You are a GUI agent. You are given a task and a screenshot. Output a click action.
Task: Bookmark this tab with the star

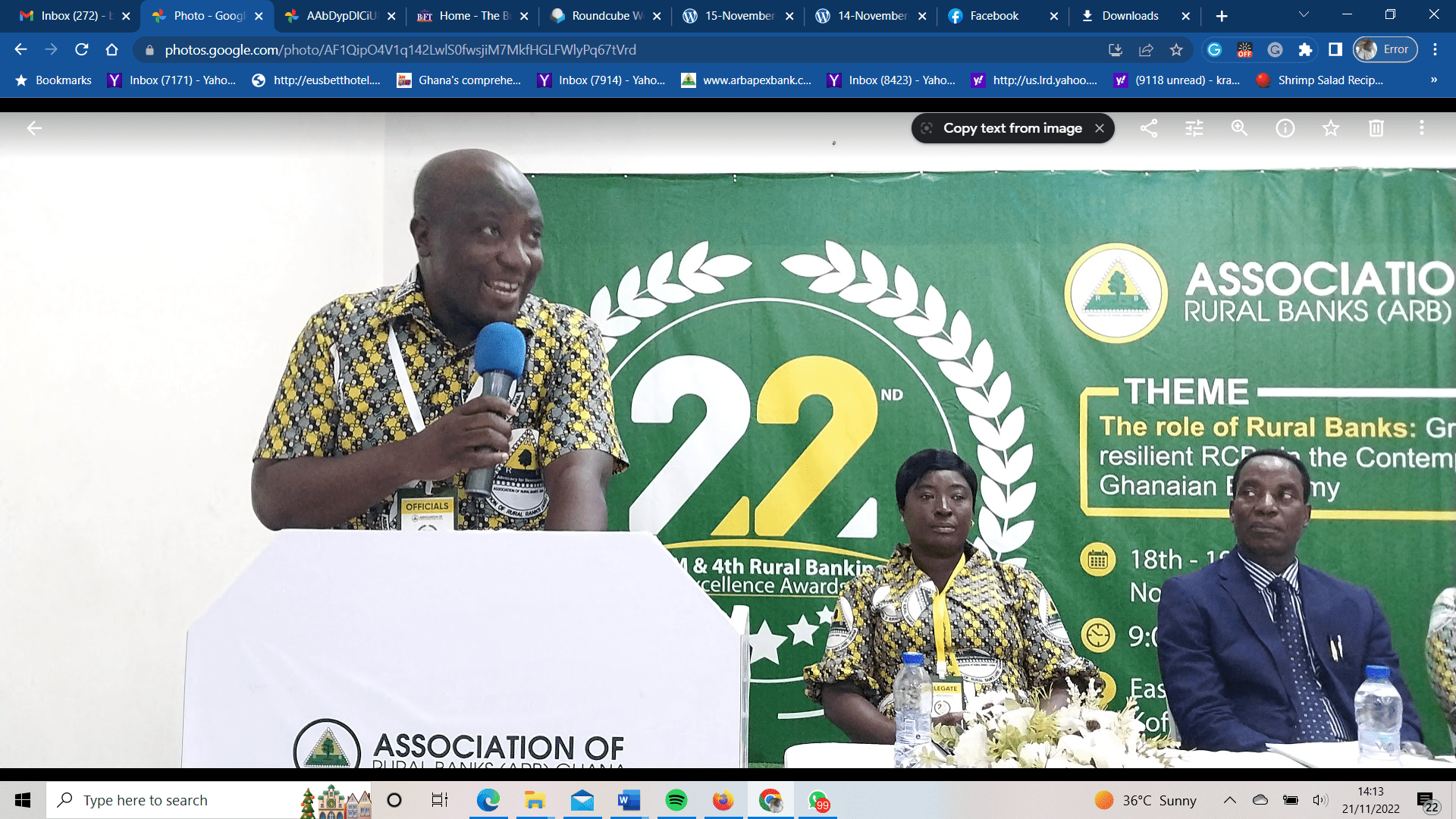[x=1176, y=49]
